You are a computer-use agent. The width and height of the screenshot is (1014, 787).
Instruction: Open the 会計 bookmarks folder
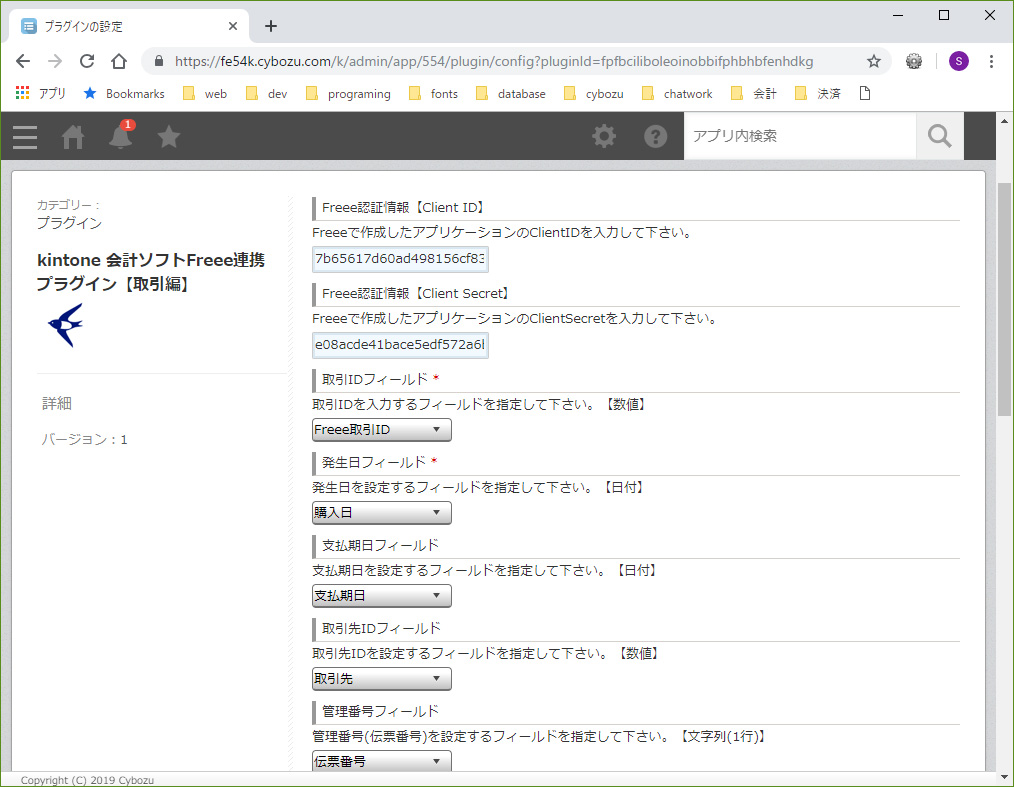coord(753,94)
